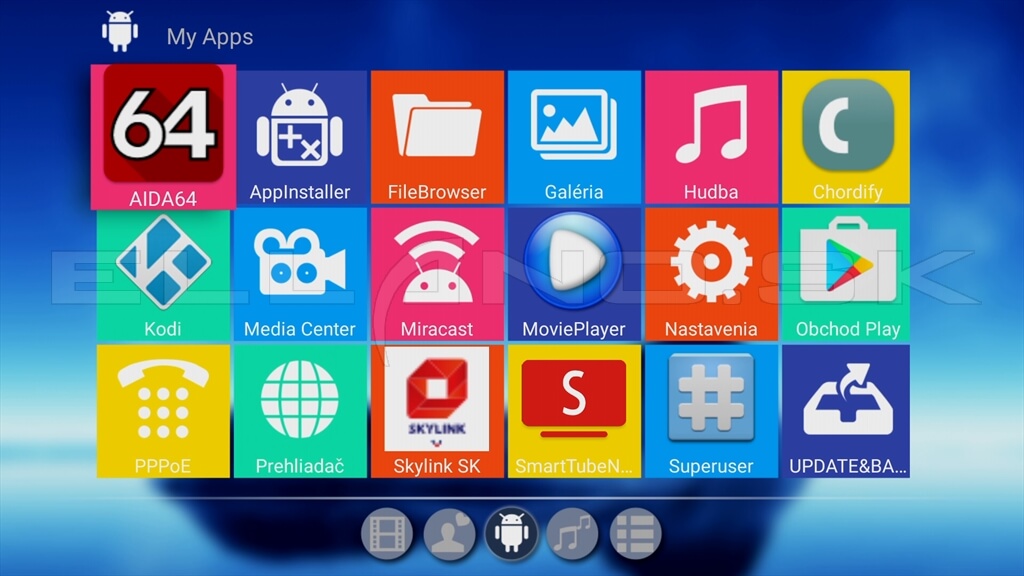Open the Galéria photo app
Screen dimensions: 1024x576
[x=574, y=137]
